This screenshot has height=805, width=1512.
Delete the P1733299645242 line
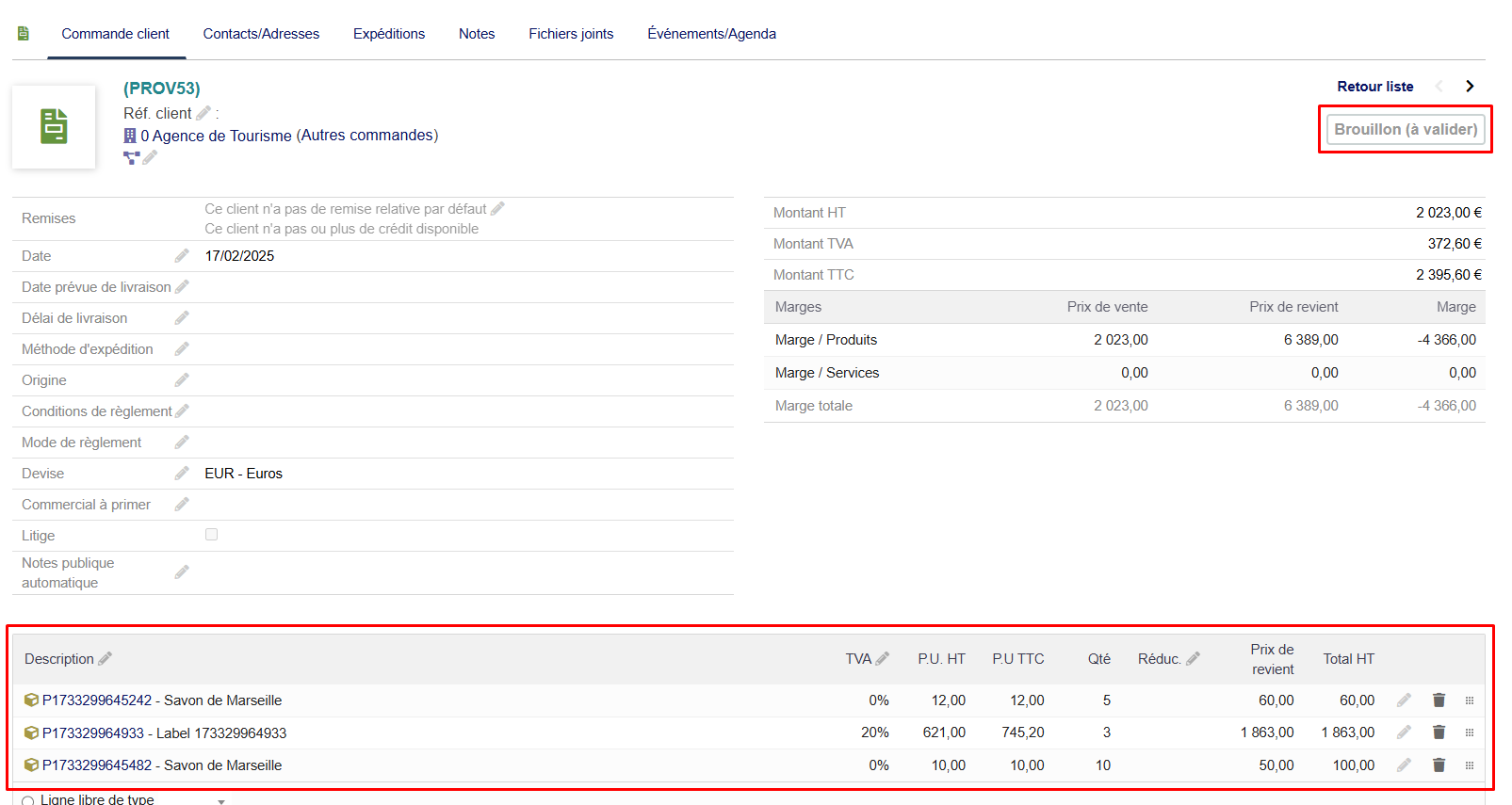pyautogui.click(x=1439, y=700)
